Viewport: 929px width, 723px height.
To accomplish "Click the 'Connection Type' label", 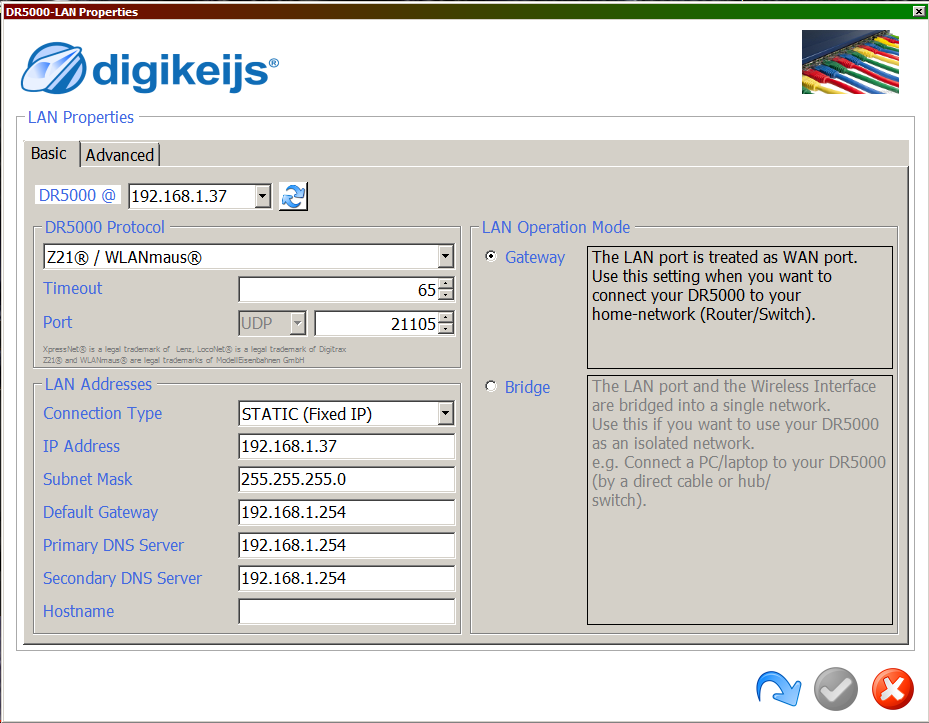I will pyautogui.click(x=102, y=414).
